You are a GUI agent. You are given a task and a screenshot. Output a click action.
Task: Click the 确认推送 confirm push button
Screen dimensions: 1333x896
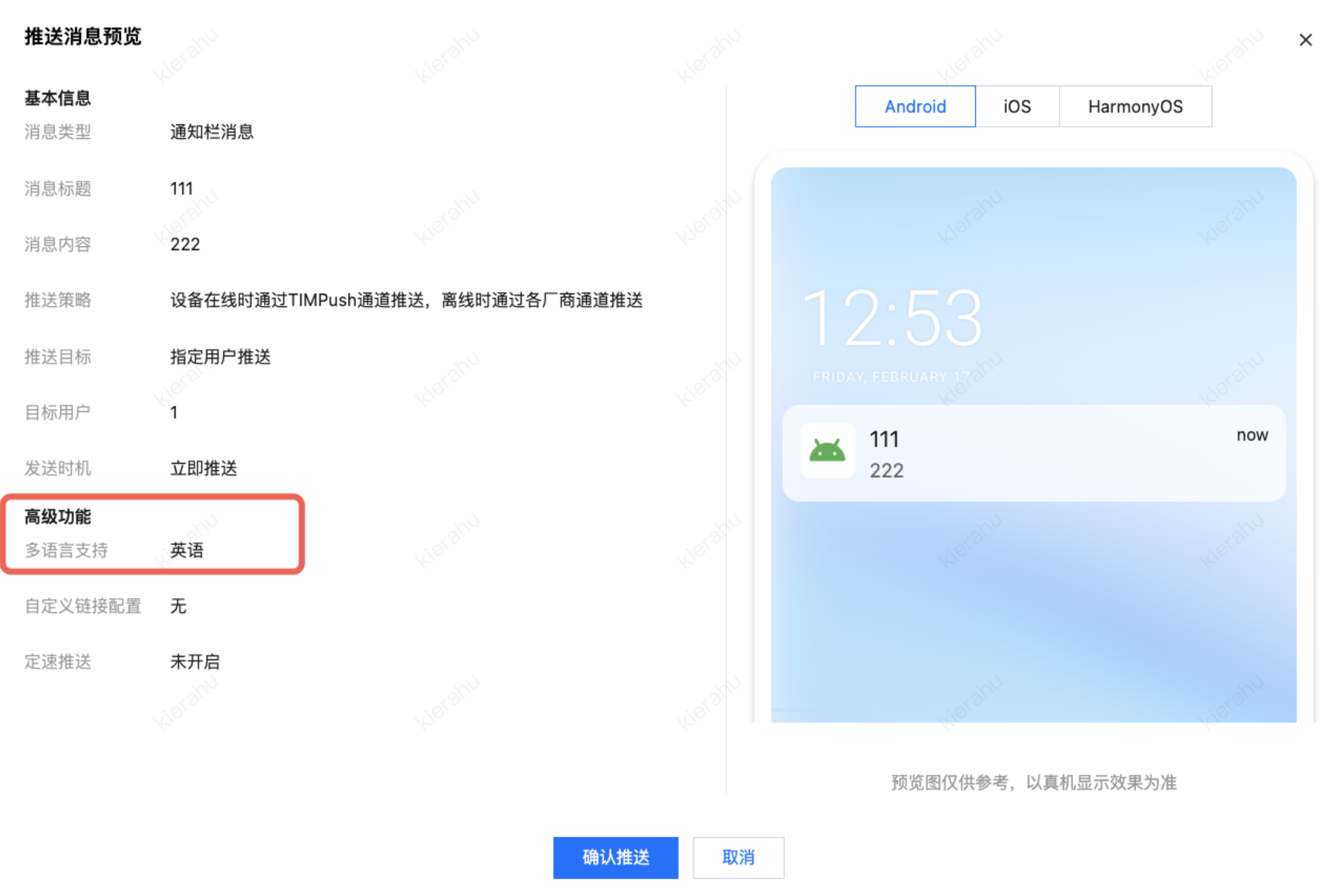click(615, 857)
